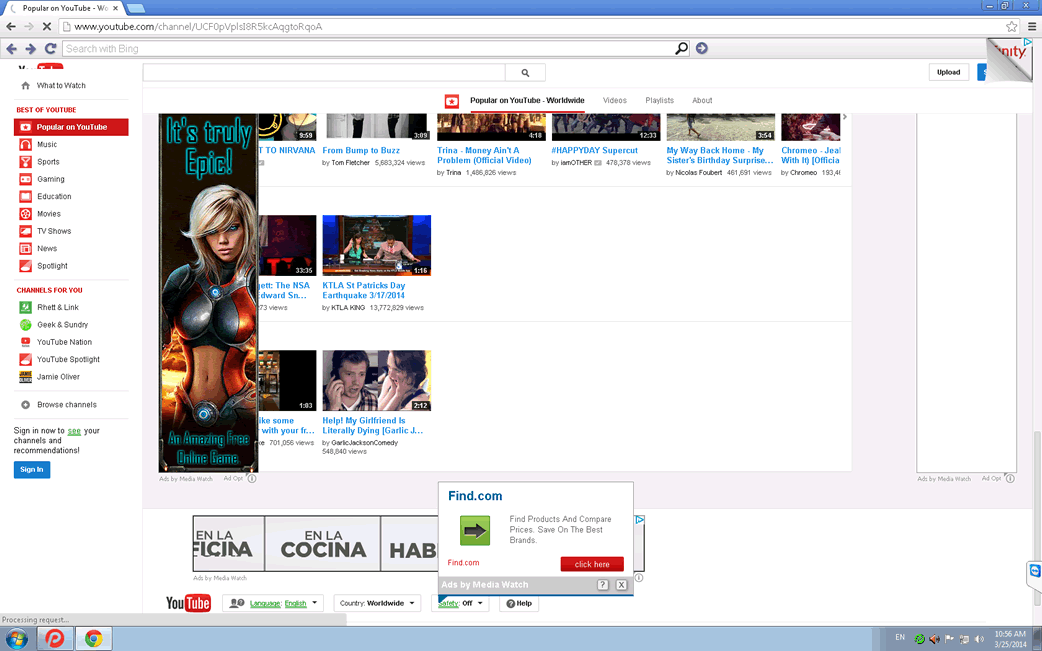The width and height of the screenshot is (1042, 651).
Task: Switch to the Videos tab
Action: 614,100
